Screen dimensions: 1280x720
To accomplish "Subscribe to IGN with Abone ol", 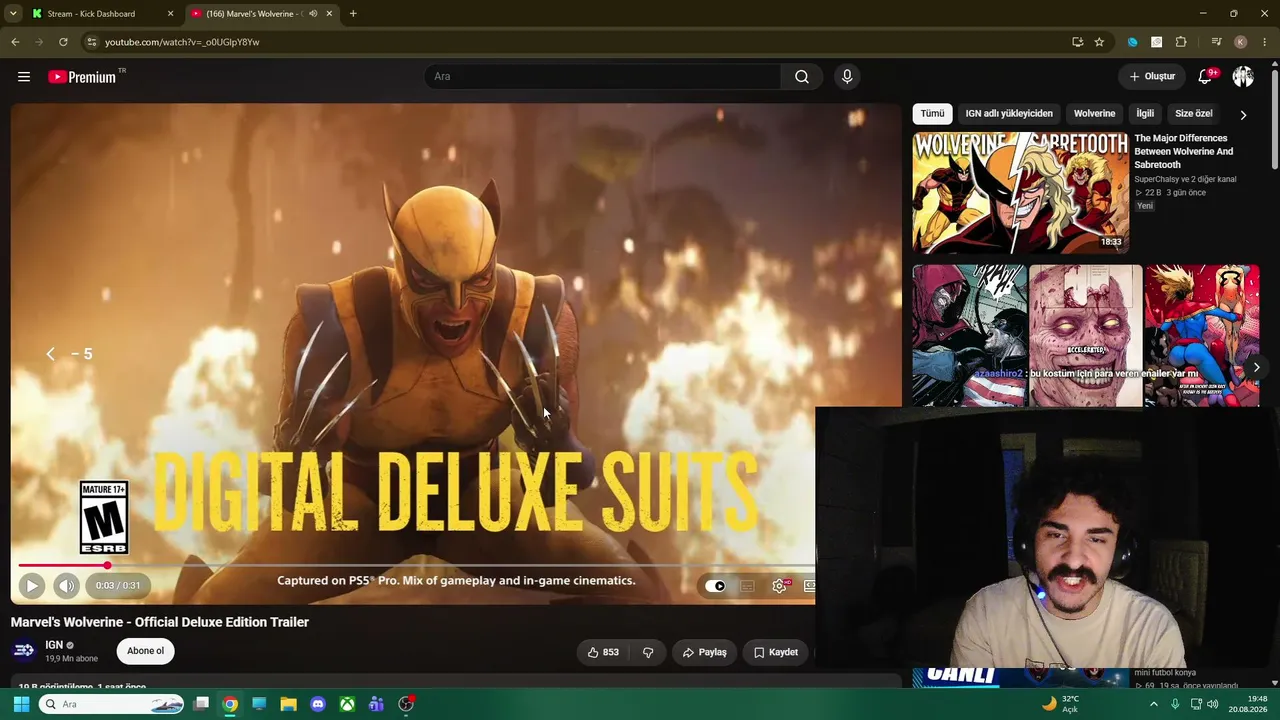I will [145, 651].
